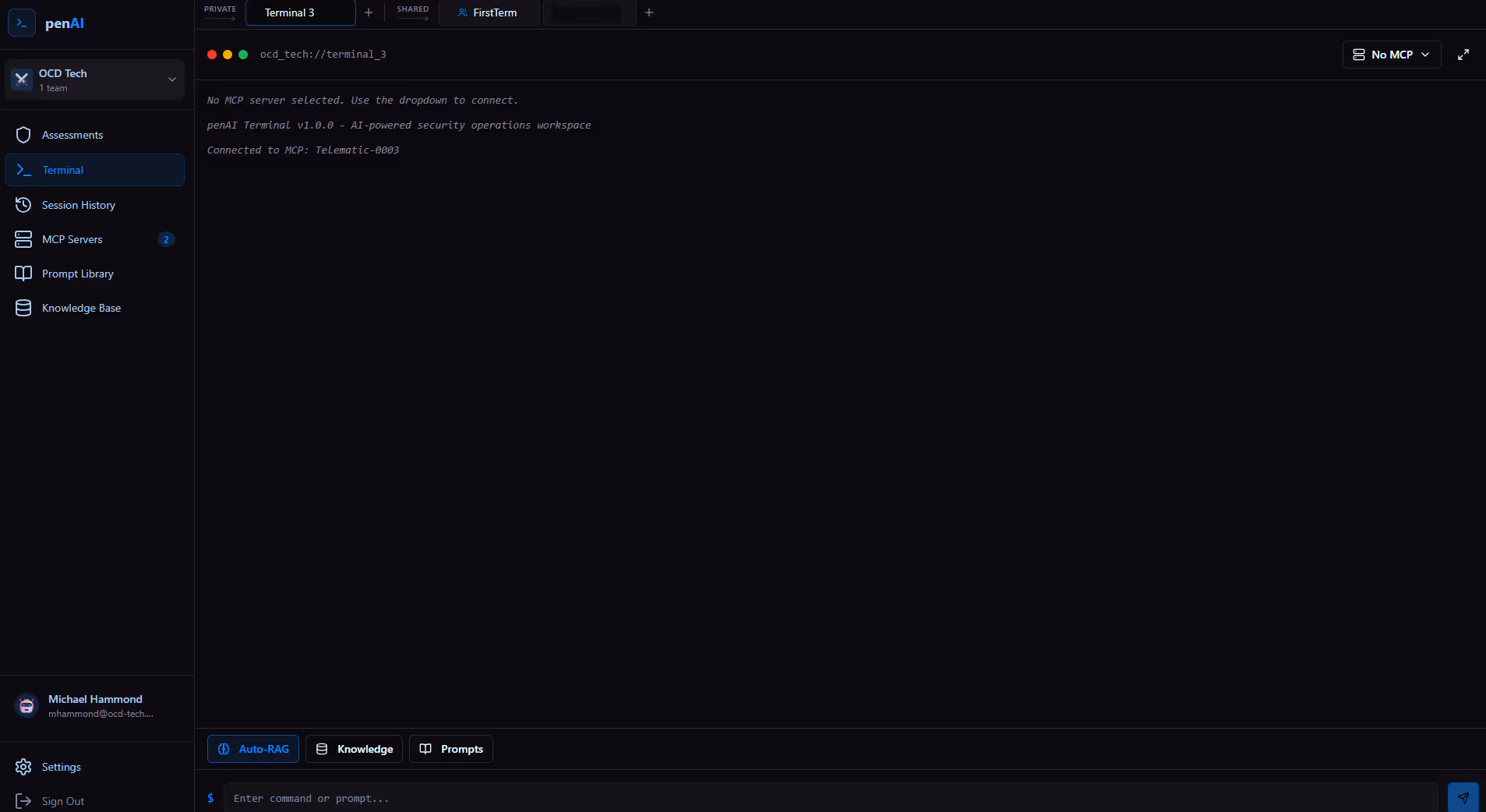
Task: Click the Session History clock icon
Action: pos(23,205)
